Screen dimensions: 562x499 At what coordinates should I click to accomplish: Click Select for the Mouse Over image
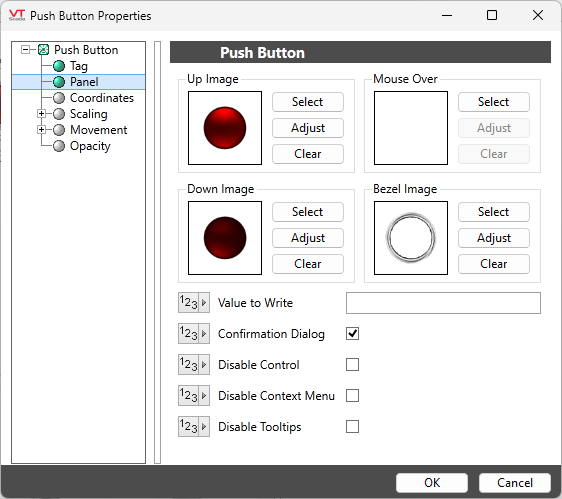click(494, 102)
